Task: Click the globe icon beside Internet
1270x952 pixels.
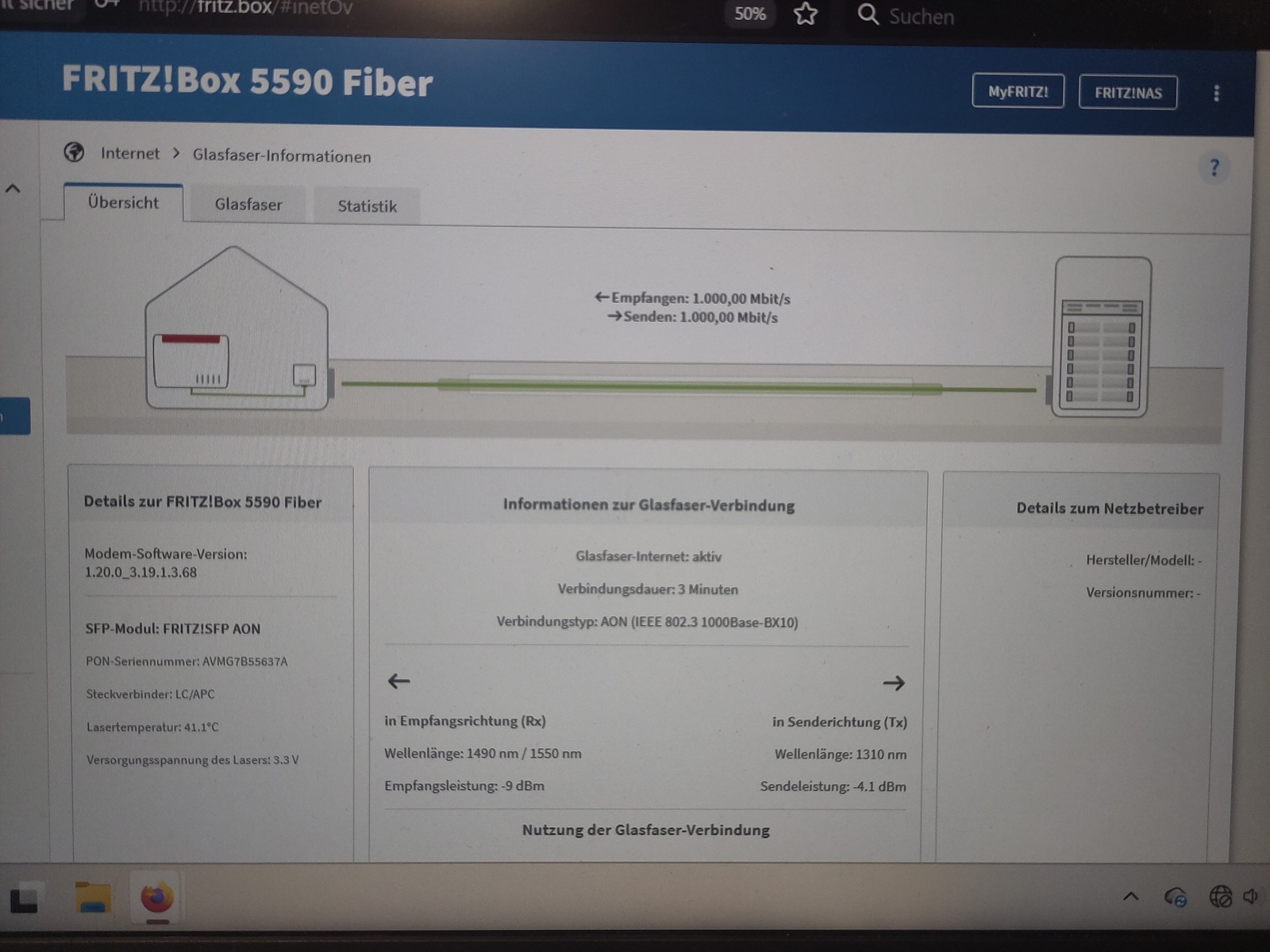Action: click(74, 152)
